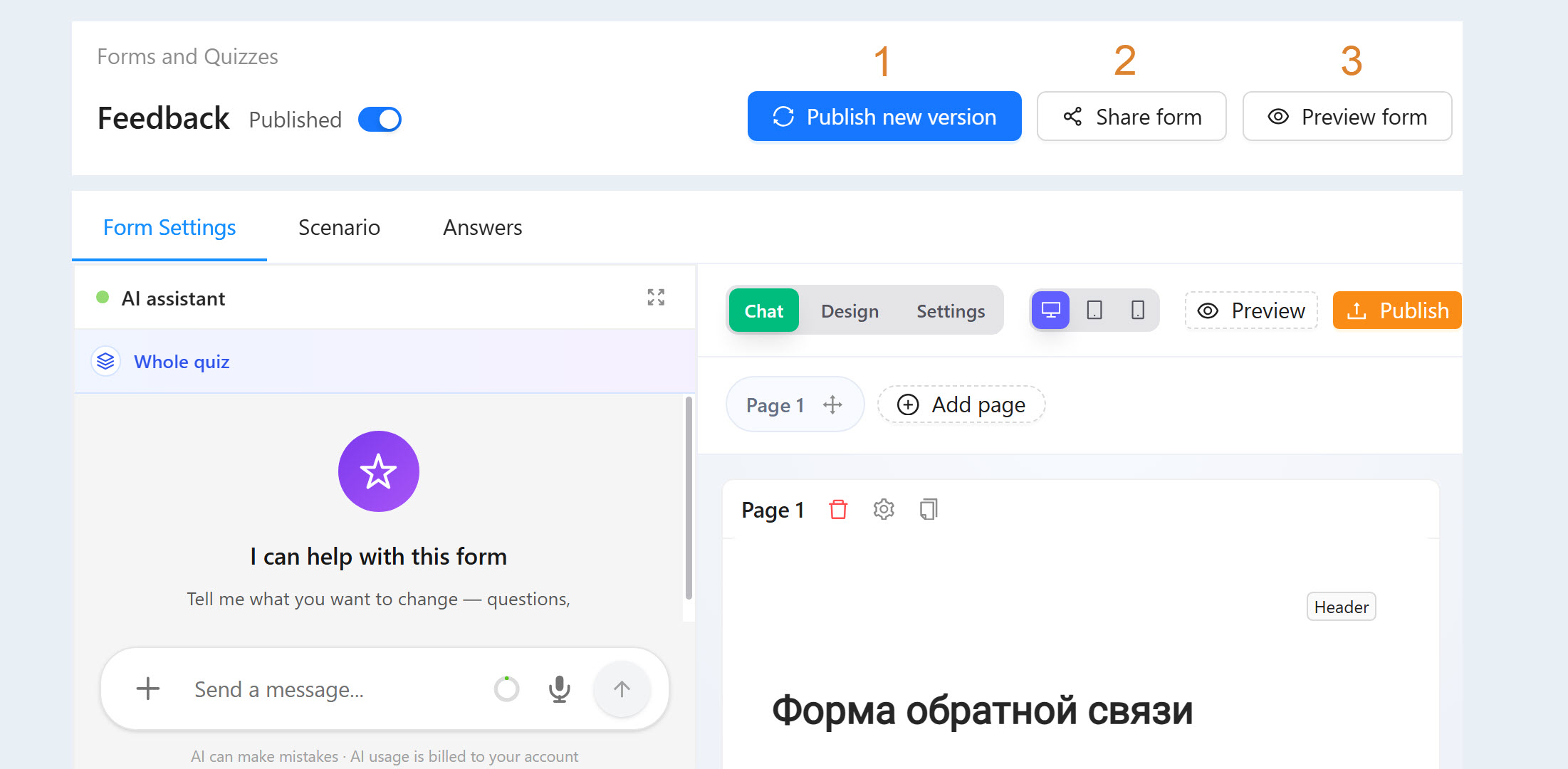The width and height of the screenshot is (1568, 769).
Task: Click the orange Publish button
Action: pos(1397,310)
